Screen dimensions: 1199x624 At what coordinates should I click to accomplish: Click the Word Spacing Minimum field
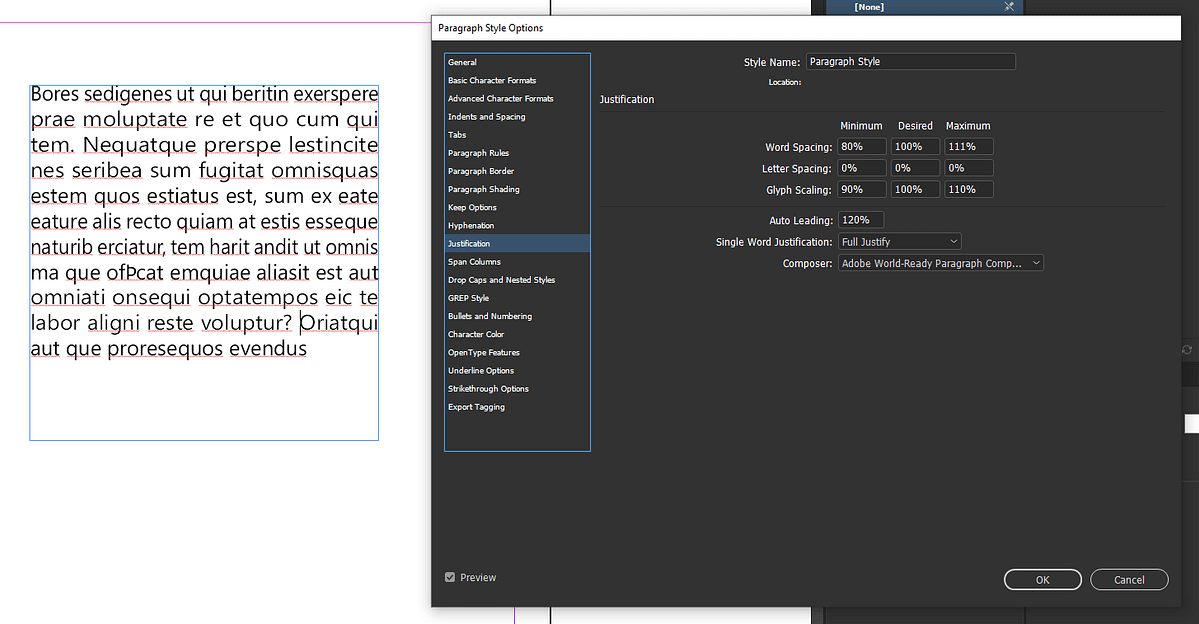pyautogui.click(x=862, y=147)
